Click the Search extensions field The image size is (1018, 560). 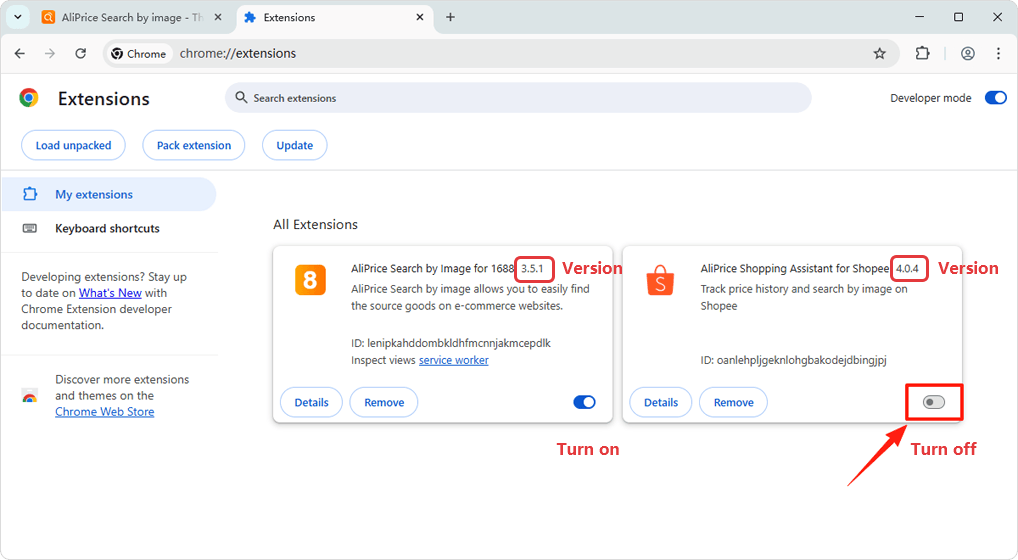[518, 98]
